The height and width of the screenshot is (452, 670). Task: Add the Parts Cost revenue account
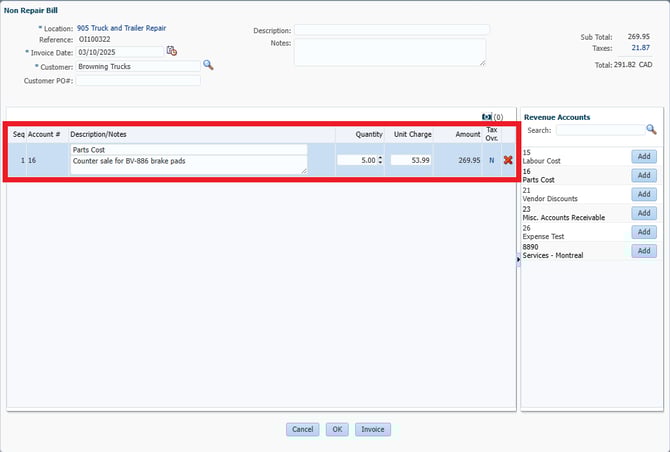pos(644,175)
